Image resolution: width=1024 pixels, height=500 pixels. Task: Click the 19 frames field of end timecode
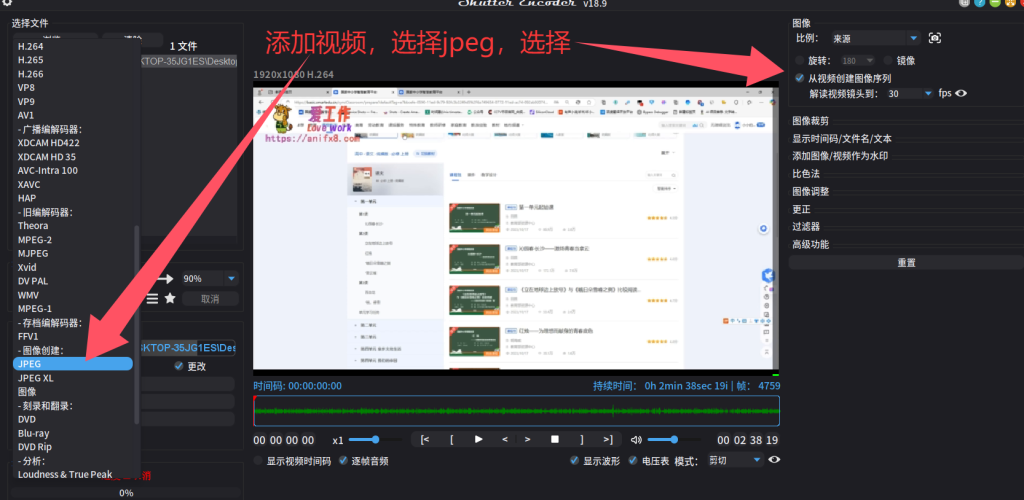coord(772,440)
